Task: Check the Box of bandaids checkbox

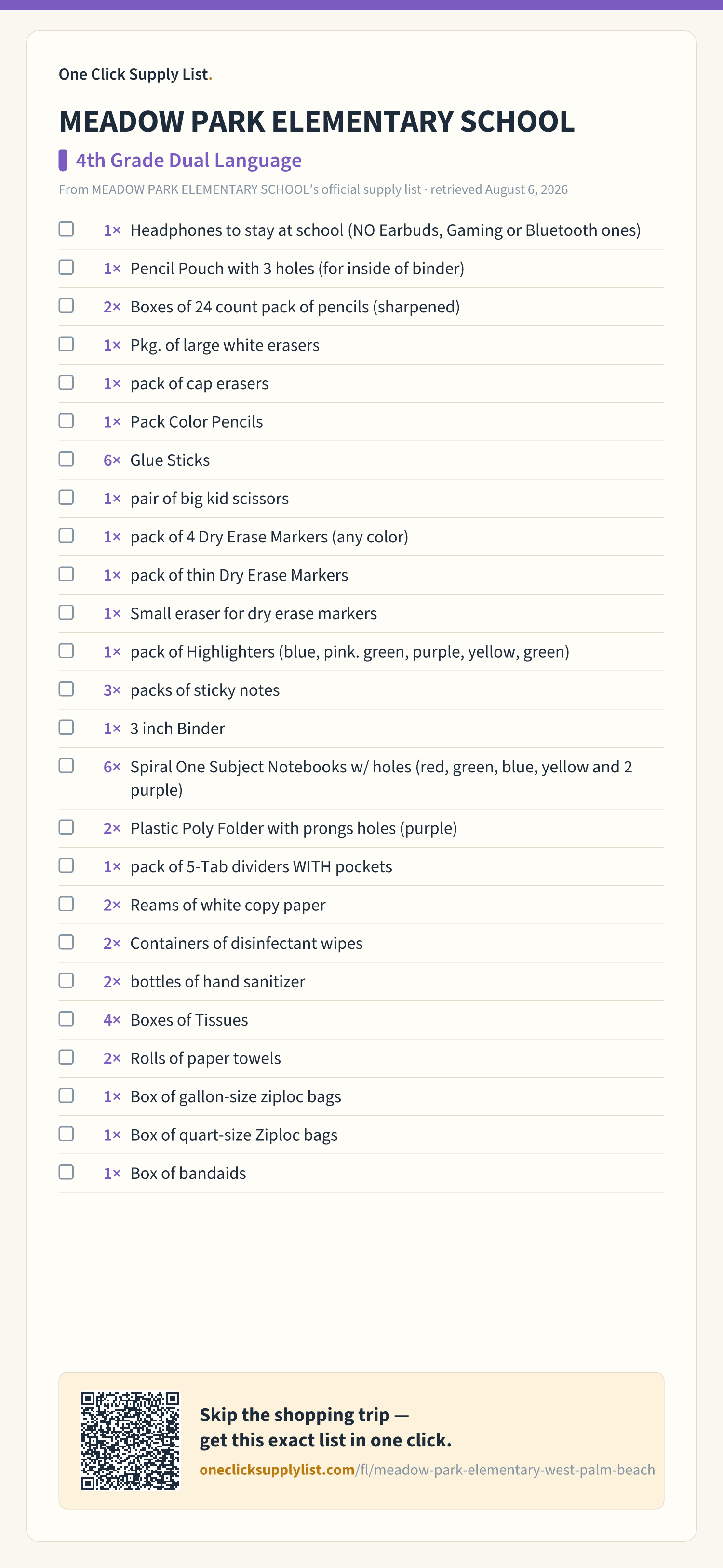Action: [x=67, y=1172]
